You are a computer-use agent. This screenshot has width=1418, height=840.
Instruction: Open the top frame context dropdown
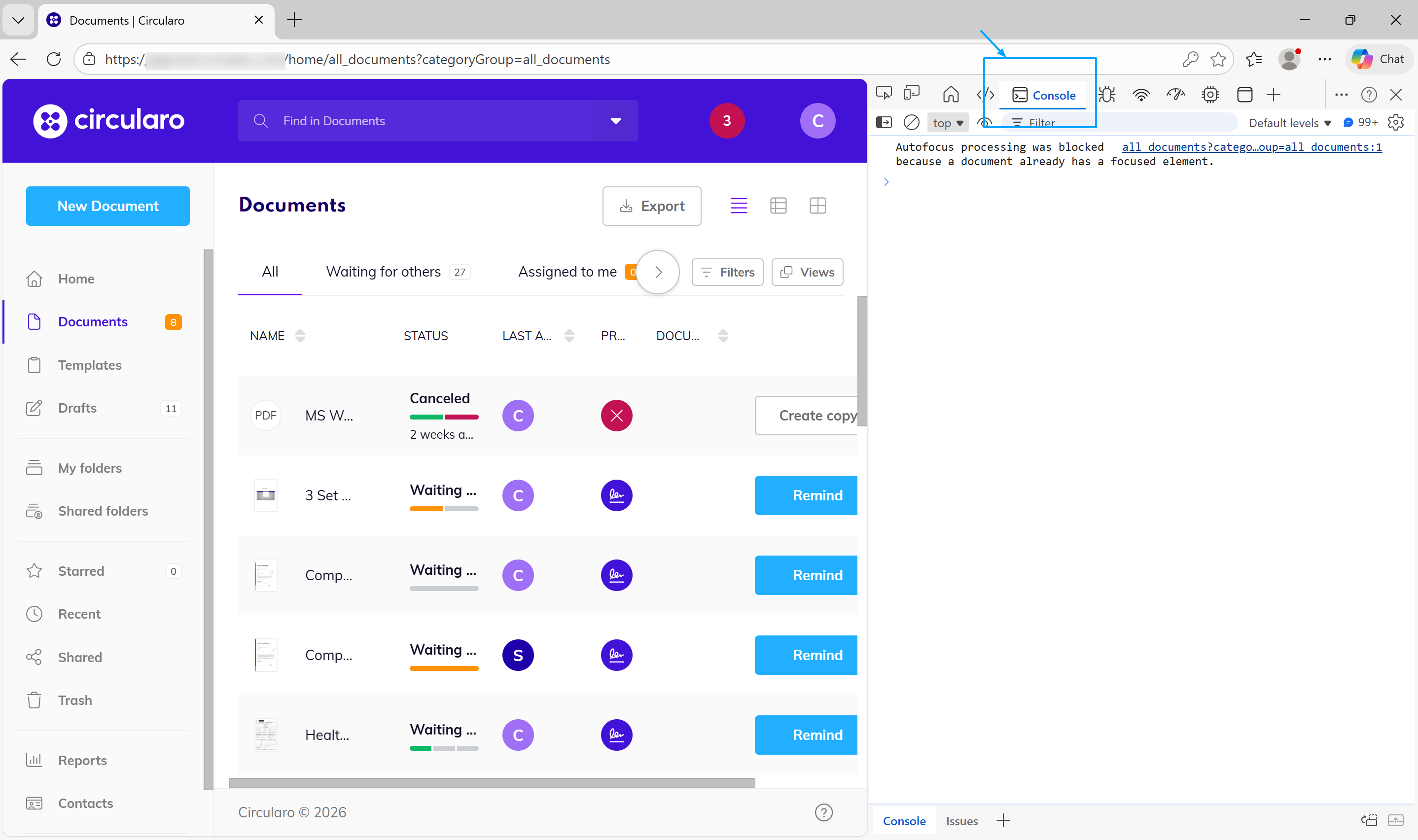(947, 122)
